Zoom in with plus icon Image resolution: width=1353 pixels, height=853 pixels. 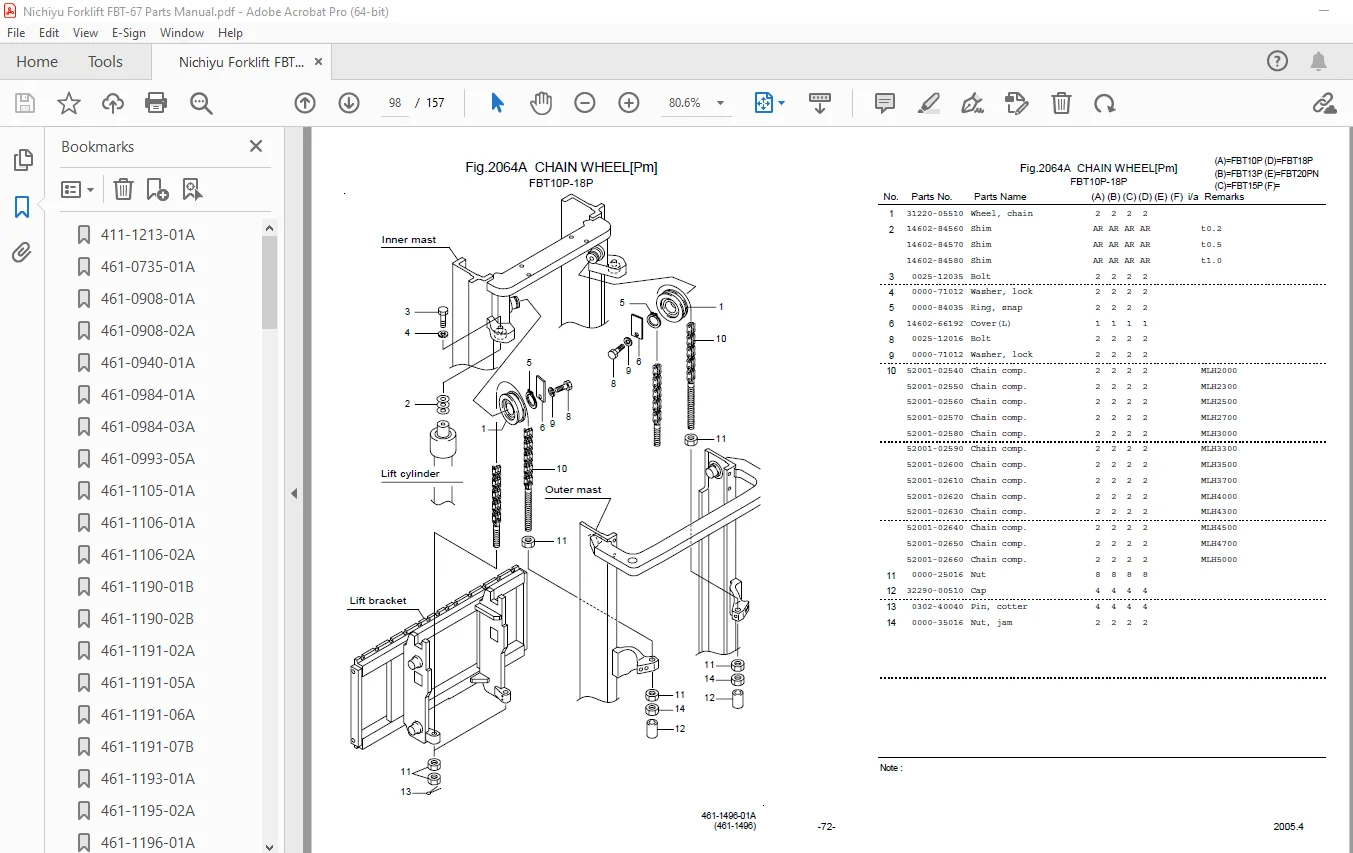629,103
